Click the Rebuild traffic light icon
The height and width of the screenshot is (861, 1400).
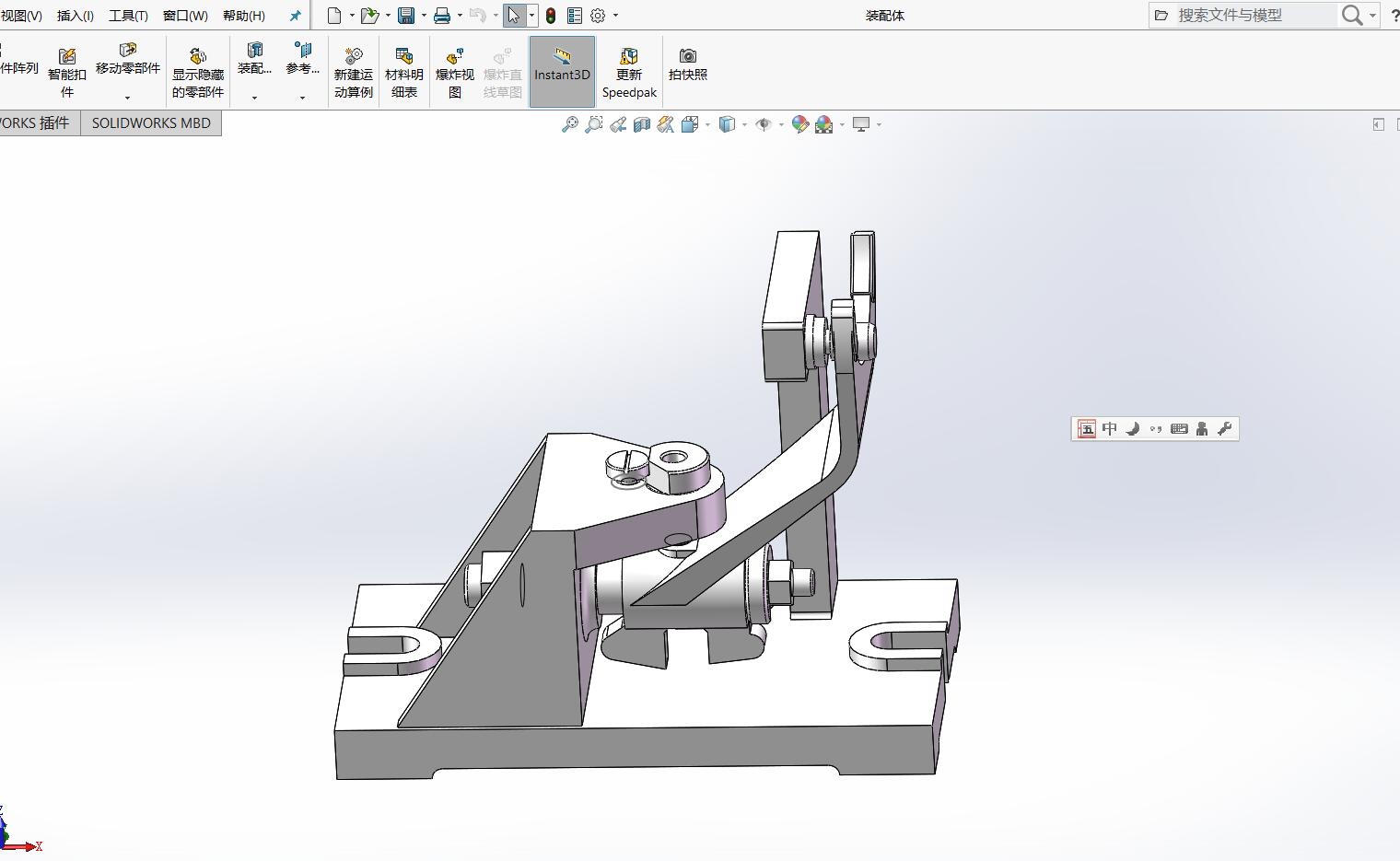click(x=551, y=16)
